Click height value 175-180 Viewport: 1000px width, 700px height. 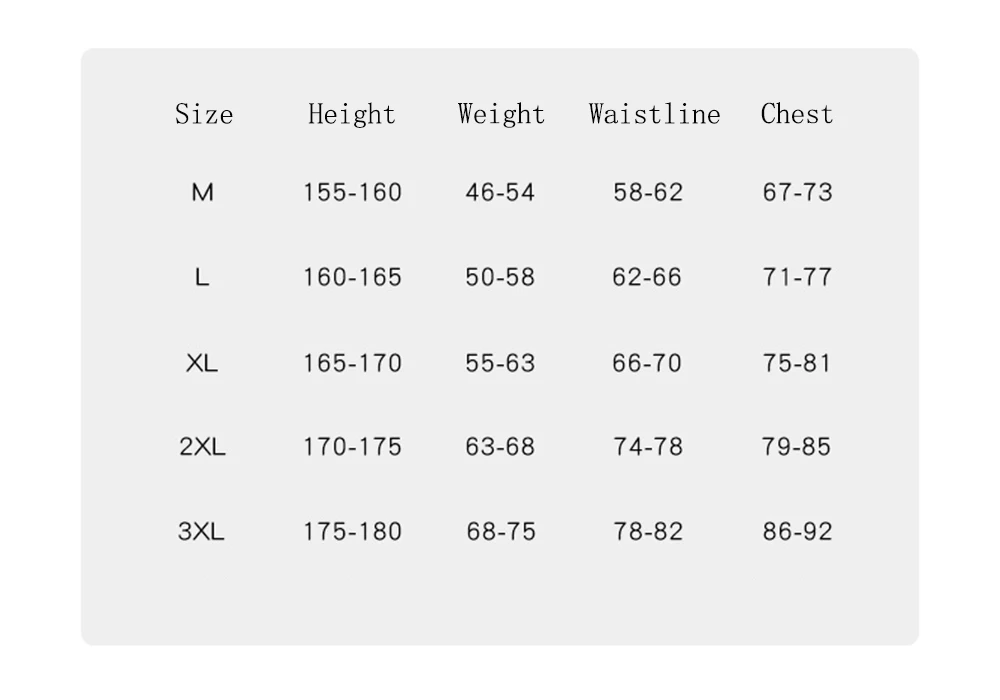point(352,531)
